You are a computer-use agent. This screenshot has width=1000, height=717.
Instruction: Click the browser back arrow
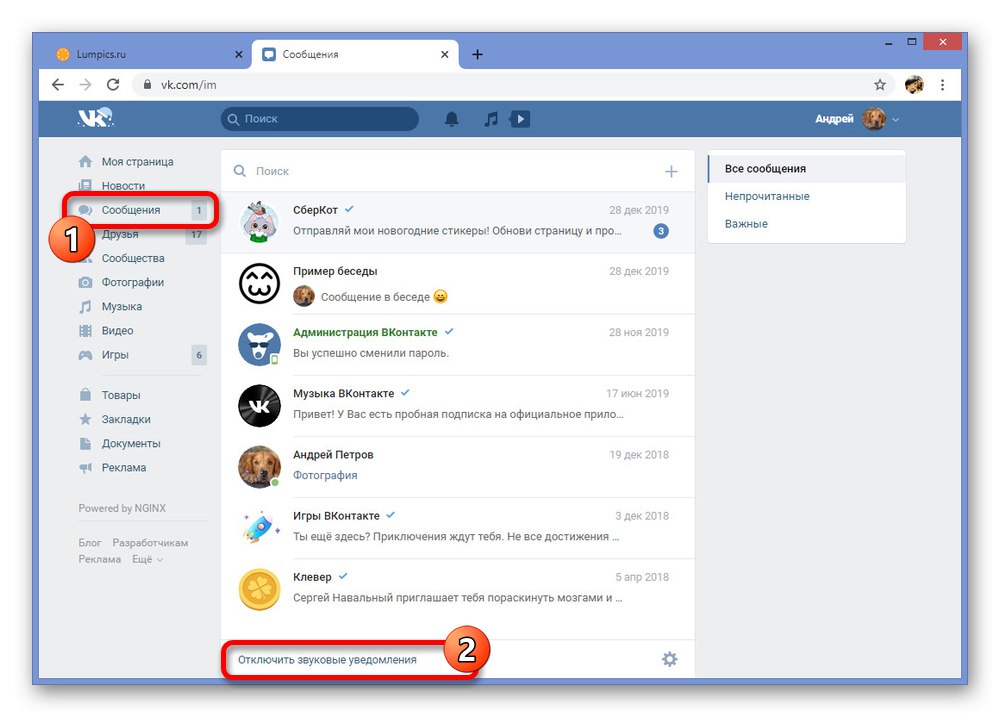[x=58, y=85]
